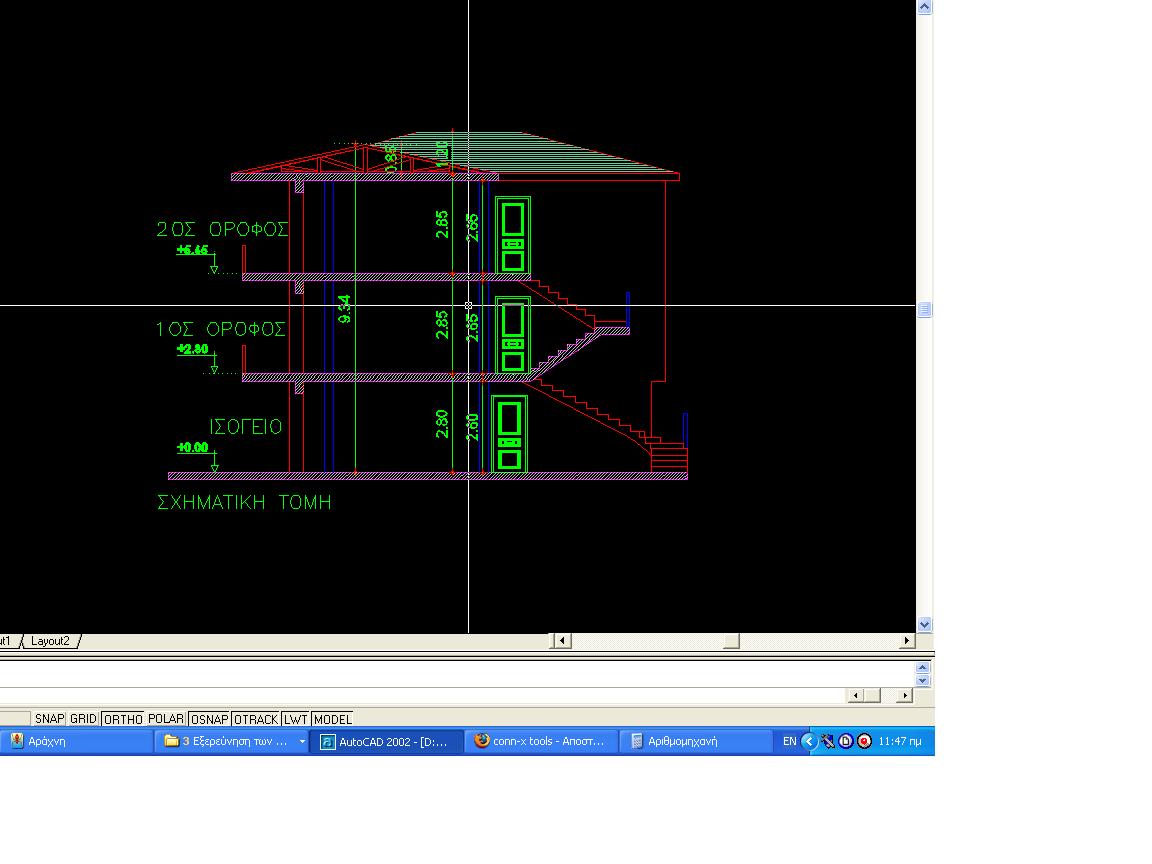
Task: Expand hidden tray icons chevron
Action: (x=809, y=741)
